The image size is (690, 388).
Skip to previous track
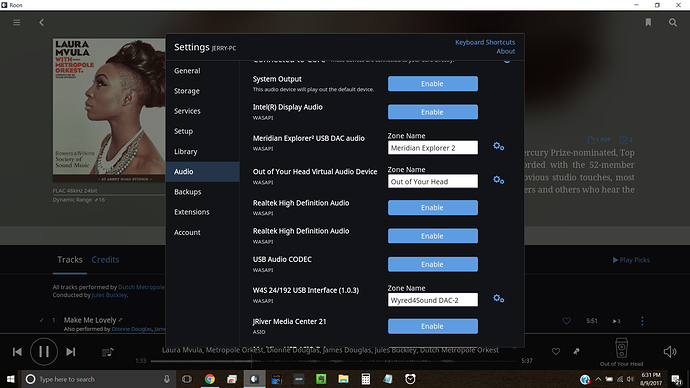coord(17,352)
